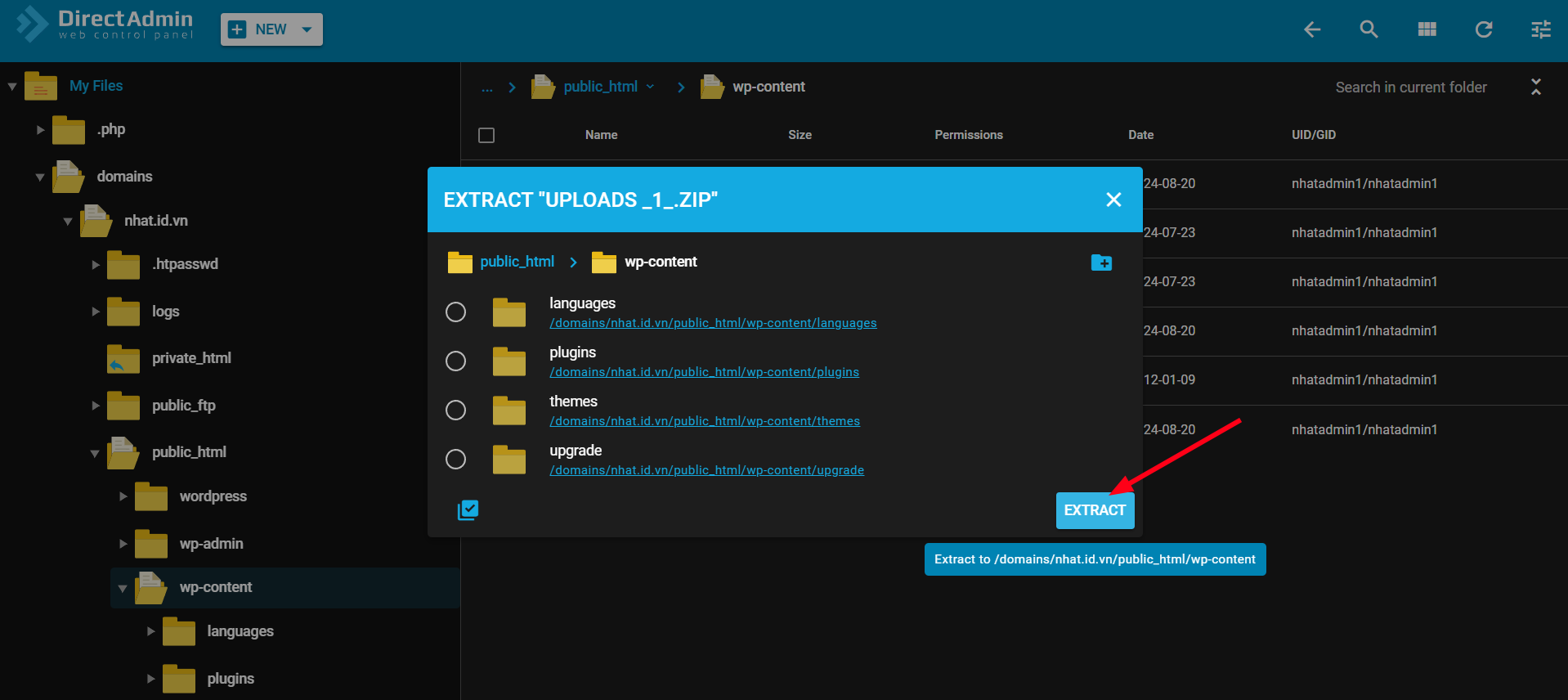The height and width of the screenshot is (700, 1568).
Task: Click the breadcrumb ellipsis link
Action: pos(487,87)
